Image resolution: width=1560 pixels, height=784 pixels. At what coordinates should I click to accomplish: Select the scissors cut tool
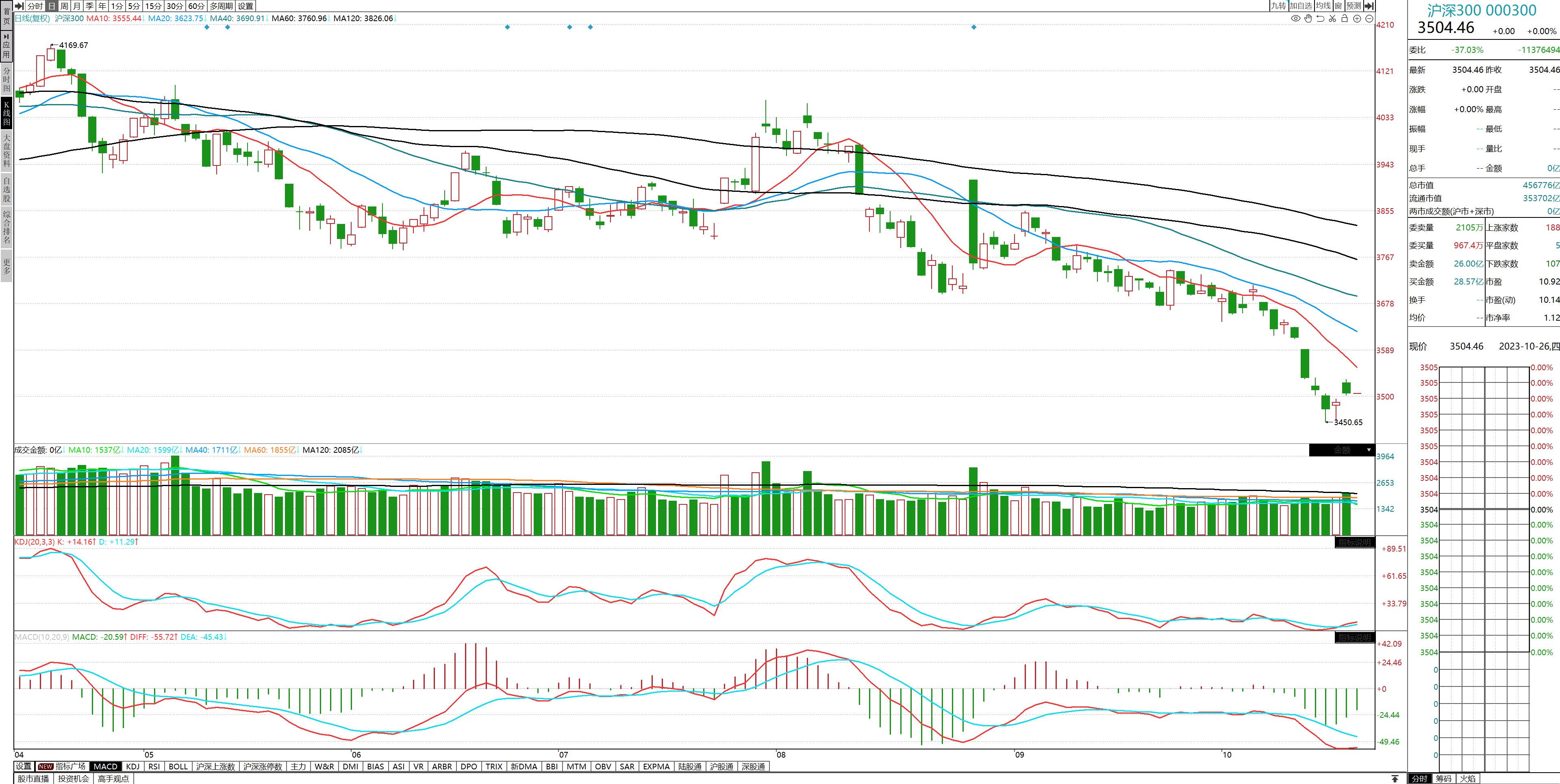[x=1332, y=19]
